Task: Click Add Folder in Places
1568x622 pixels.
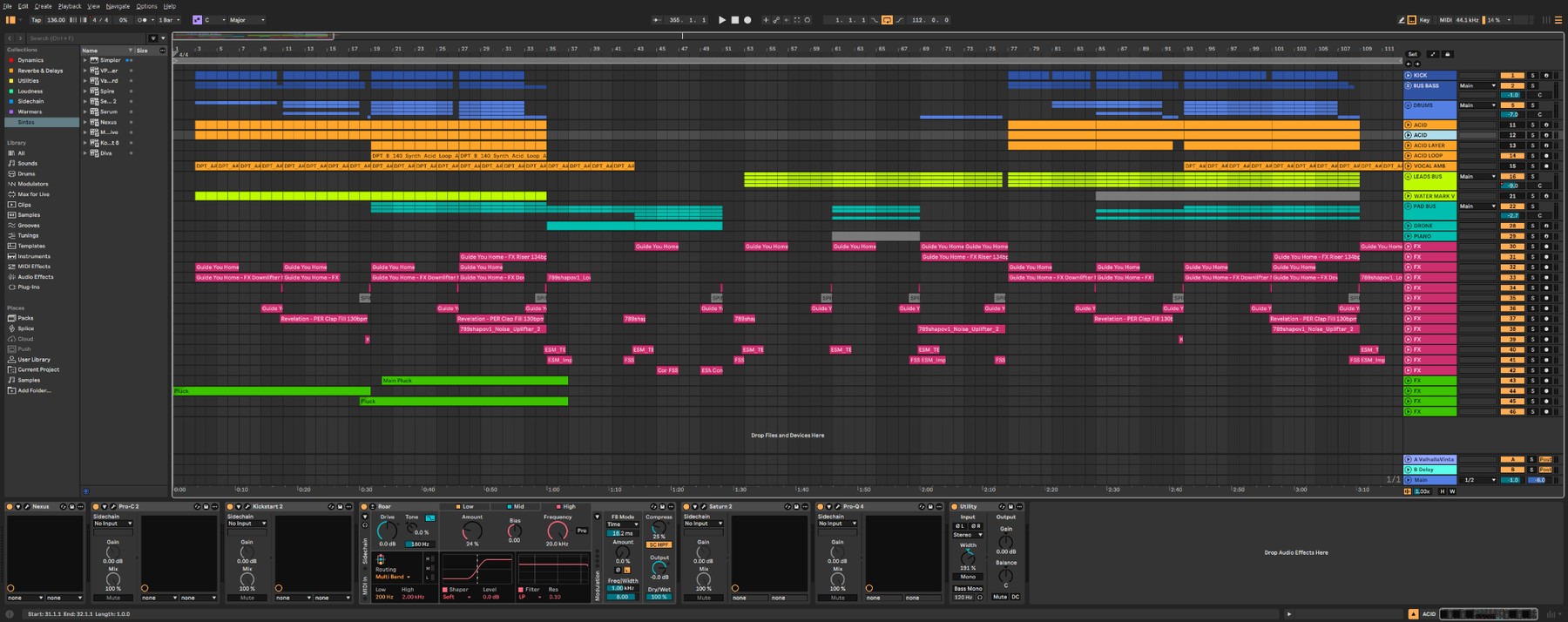Action: pos(29,390)
